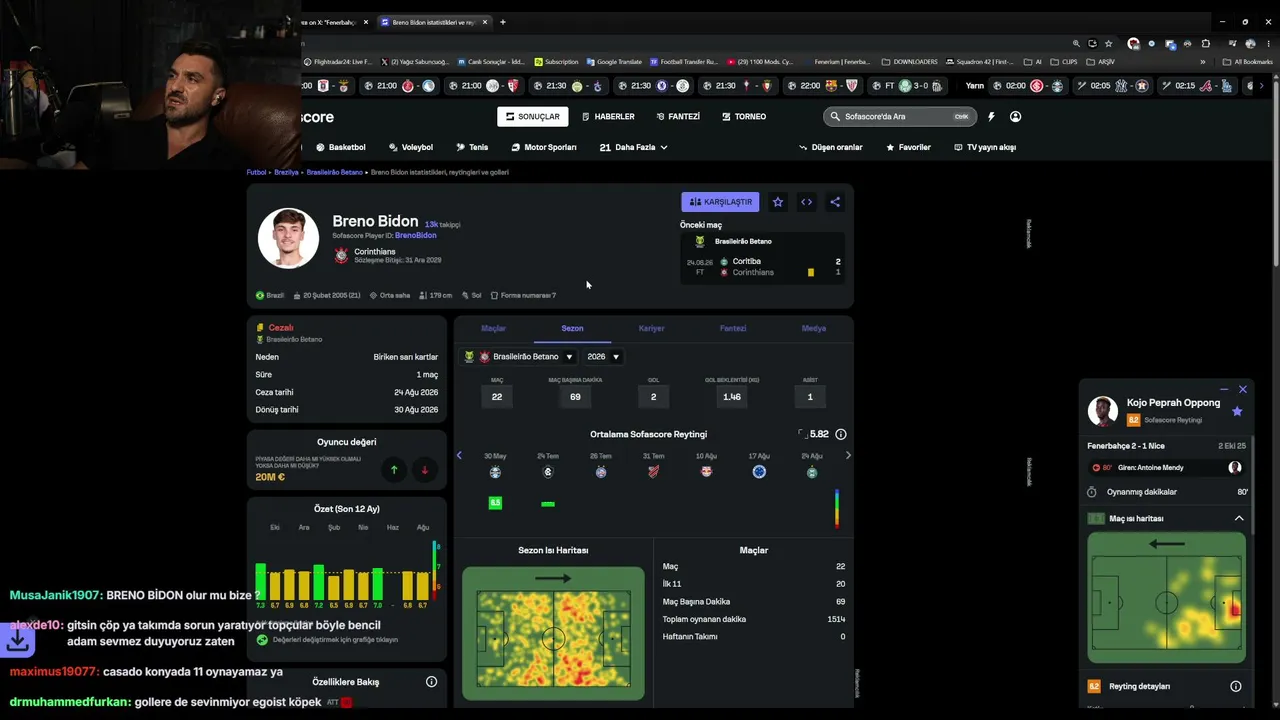1280x720 pixels.
Task: Click the orange 8.2 rating badge beside Reyting detayları
Action: (x=1094, y=687)
